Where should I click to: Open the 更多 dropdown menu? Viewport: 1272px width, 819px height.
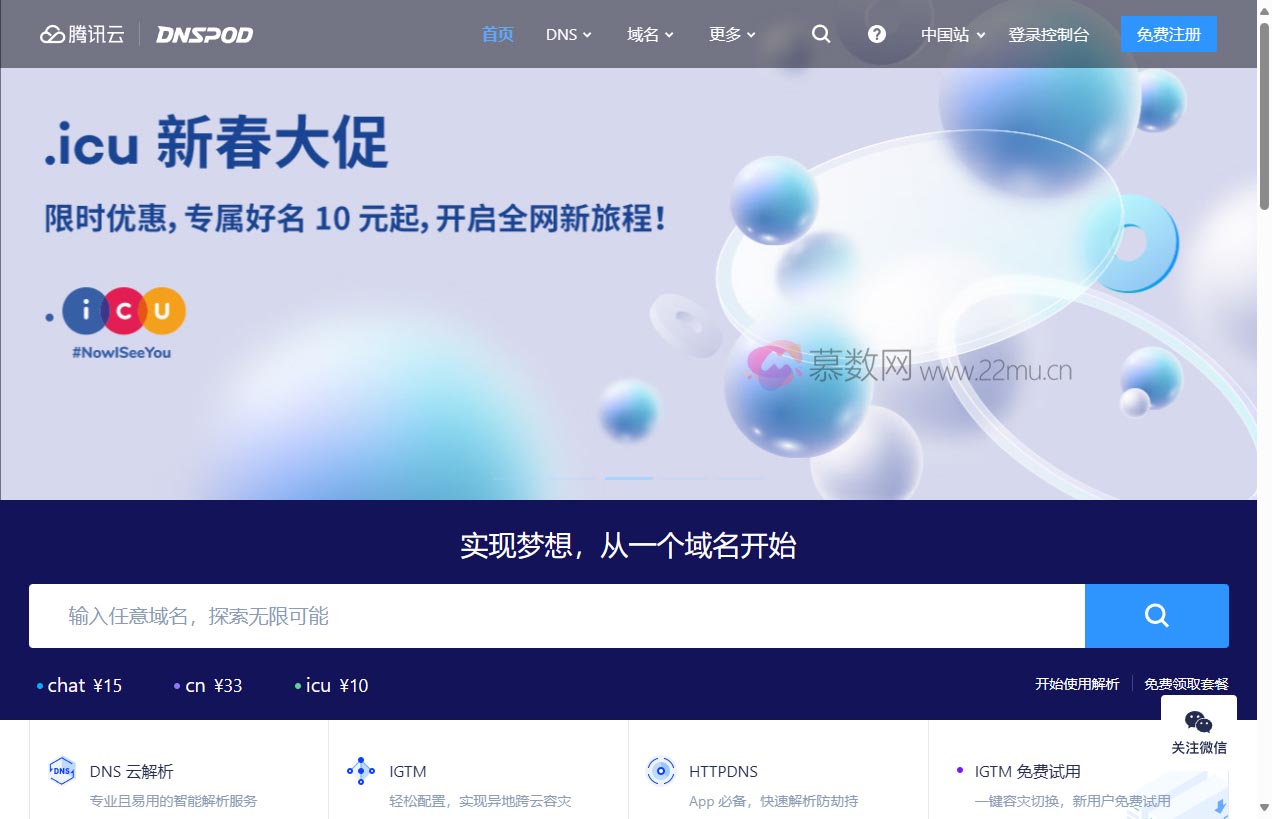click(x=732, y=35)
